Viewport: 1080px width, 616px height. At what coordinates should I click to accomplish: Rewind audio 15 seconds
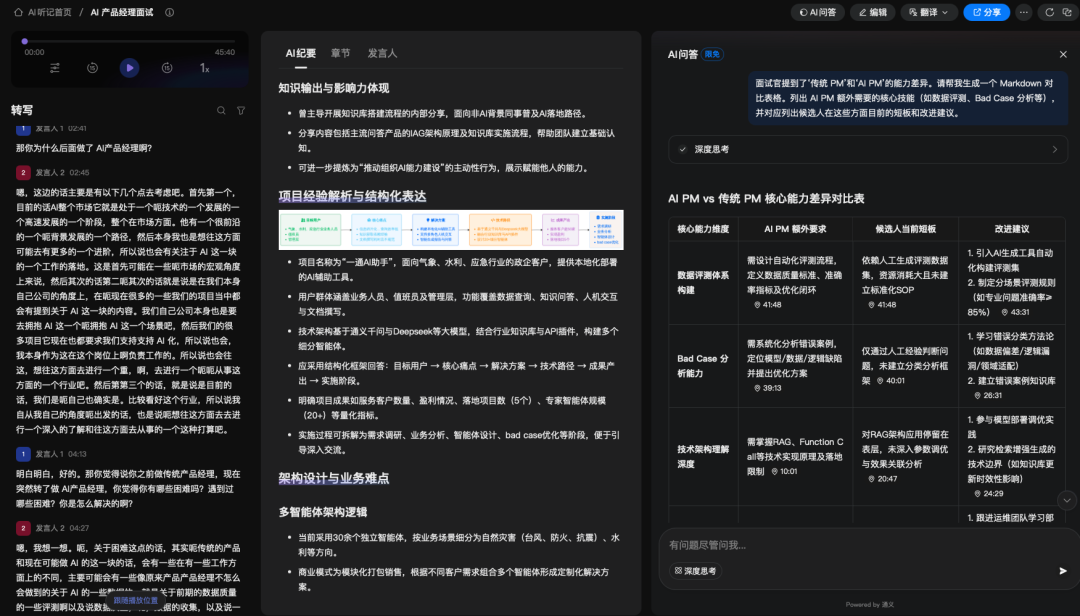point(92,68)
